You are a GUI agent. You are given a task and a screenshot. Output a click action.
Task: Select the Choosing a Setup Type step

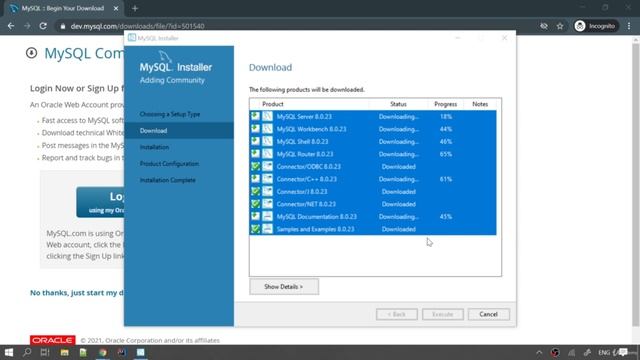[170, 114]
